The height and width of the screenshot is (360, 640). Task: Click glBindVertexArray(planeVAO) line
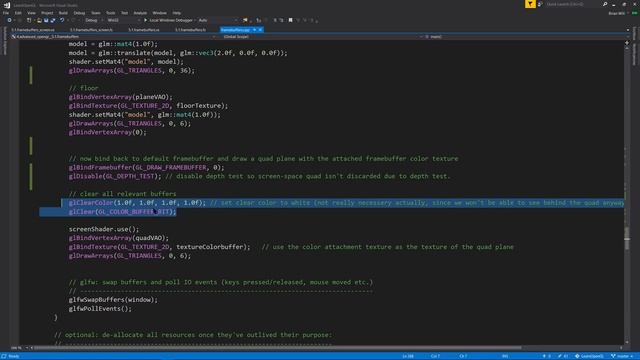tap(120, 97)
